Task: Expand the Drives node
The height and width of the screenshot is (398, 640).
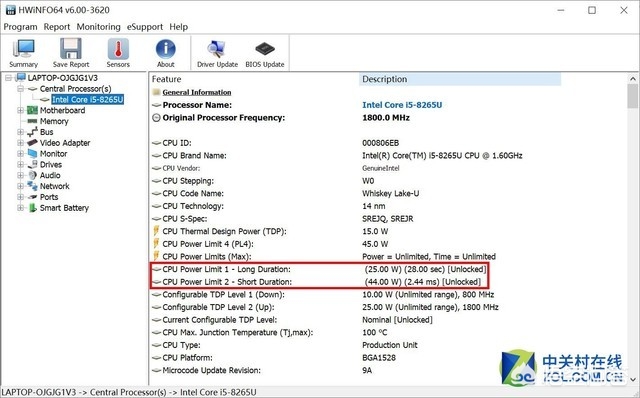Action: pos(20,165)
